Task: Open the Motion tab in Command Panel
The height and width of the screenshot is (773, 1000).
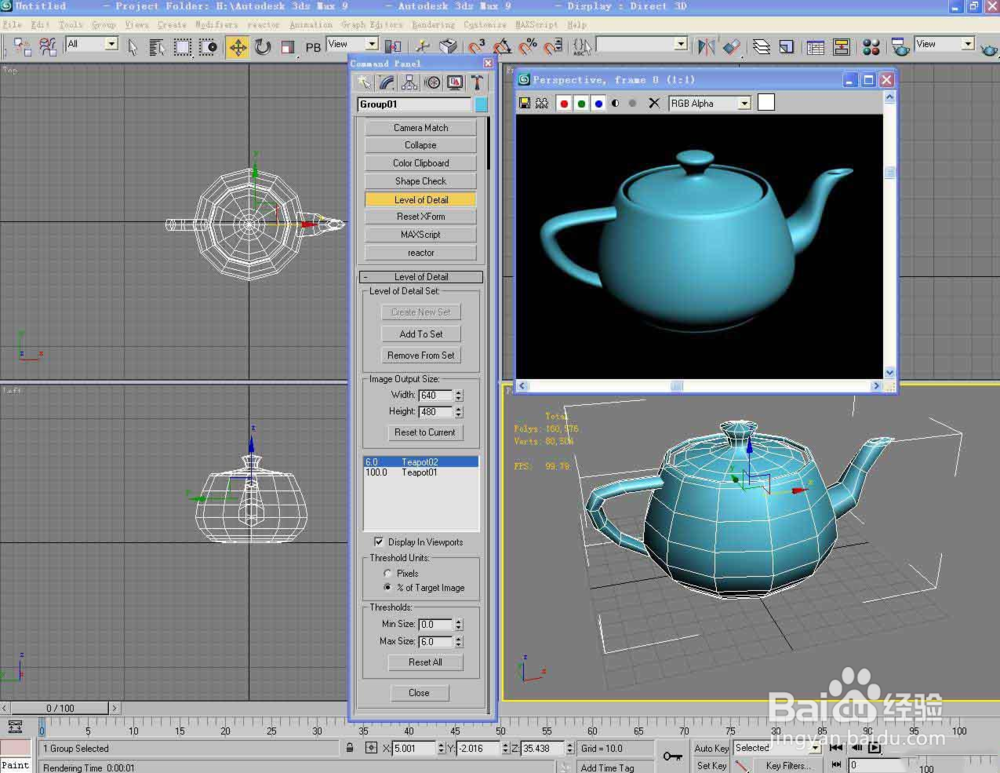Action: point(432,82)
